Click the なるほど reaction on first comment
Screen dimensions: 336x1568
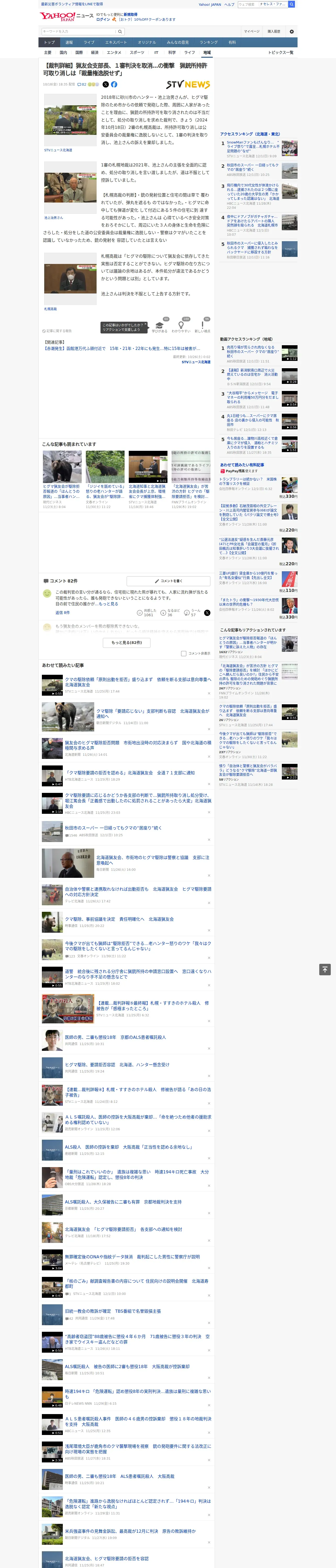(170, 612)
